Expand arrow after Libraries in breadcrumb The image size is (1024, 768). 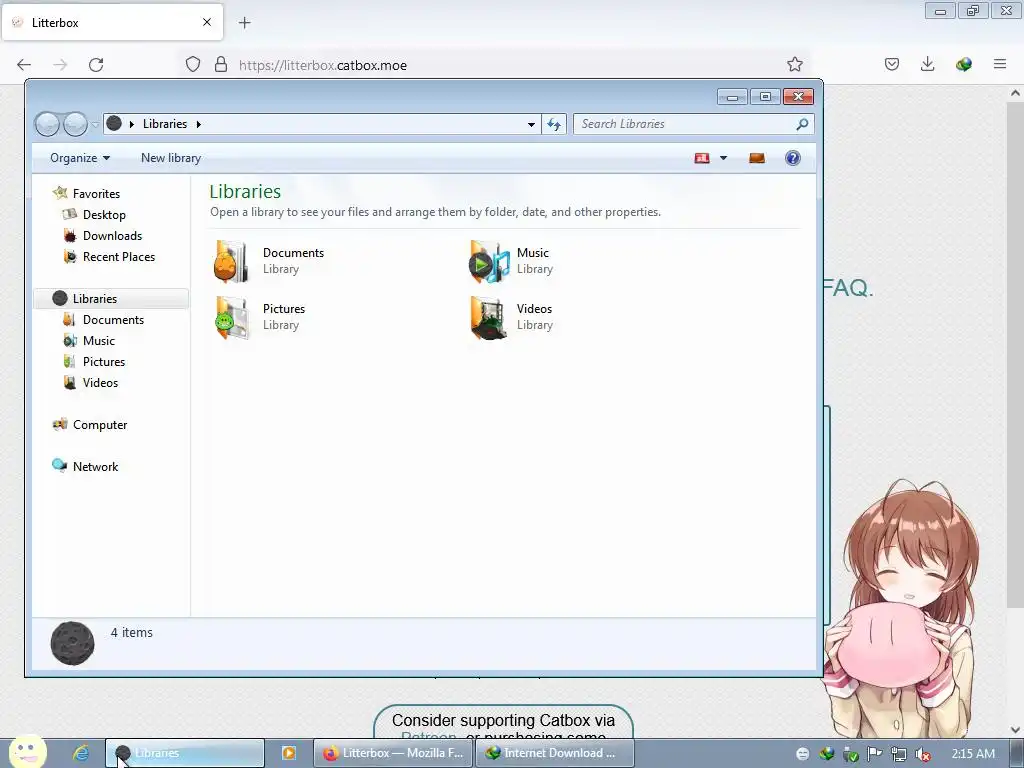tap(199, 124)
